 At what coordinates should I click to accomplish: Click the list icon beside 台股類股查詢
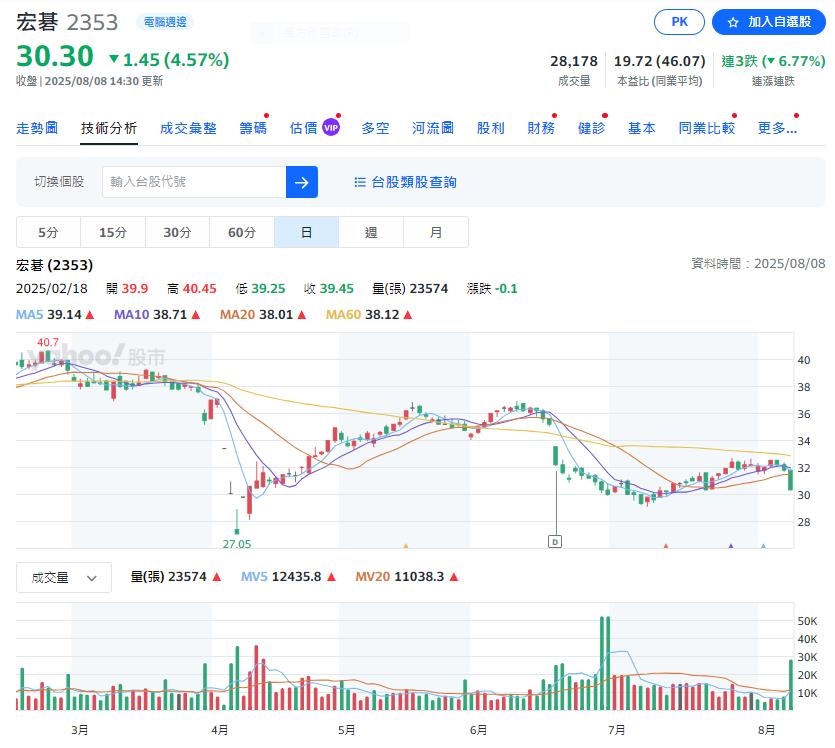tap(360, 183)
